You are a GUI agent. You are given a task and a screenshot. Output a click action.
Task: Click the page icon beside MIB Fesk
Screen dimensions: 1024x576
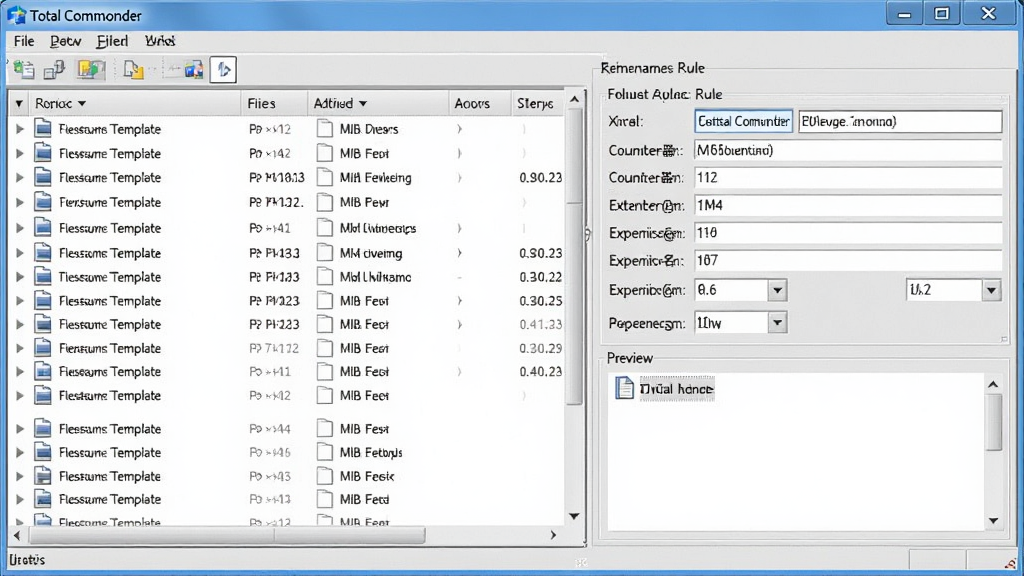325,476
